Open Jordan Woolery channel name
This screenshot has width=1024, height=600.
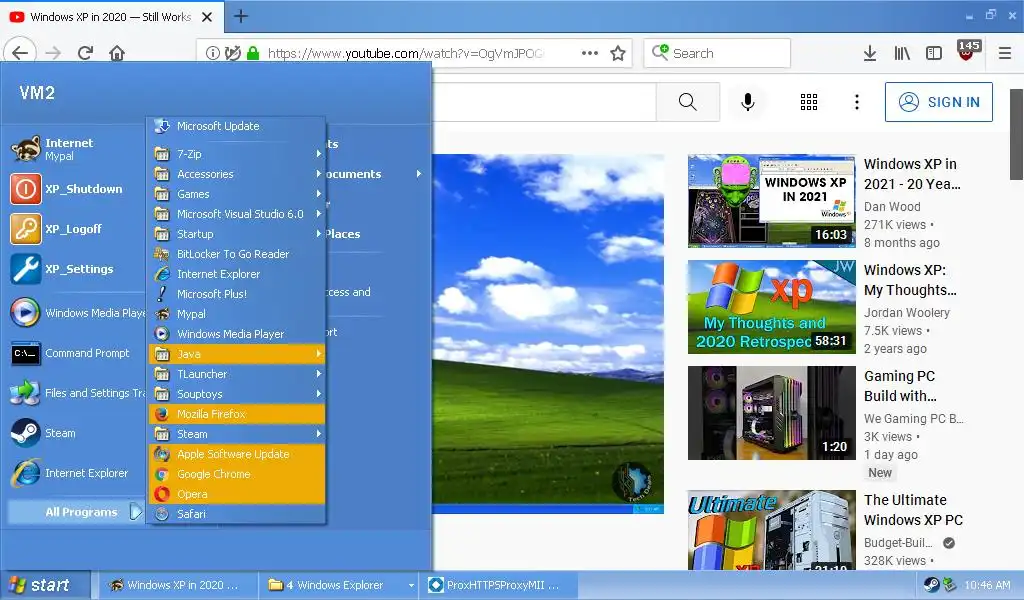[x=906, y=313]
